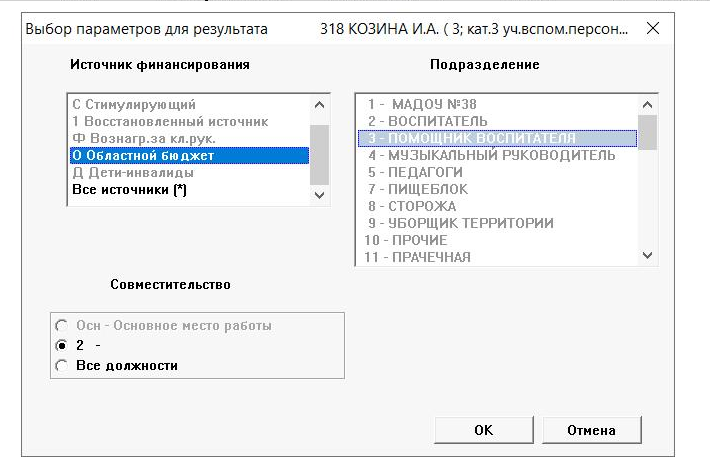
Task: Select 'С Стимулирующий' funding source
Action: [133, 104]
